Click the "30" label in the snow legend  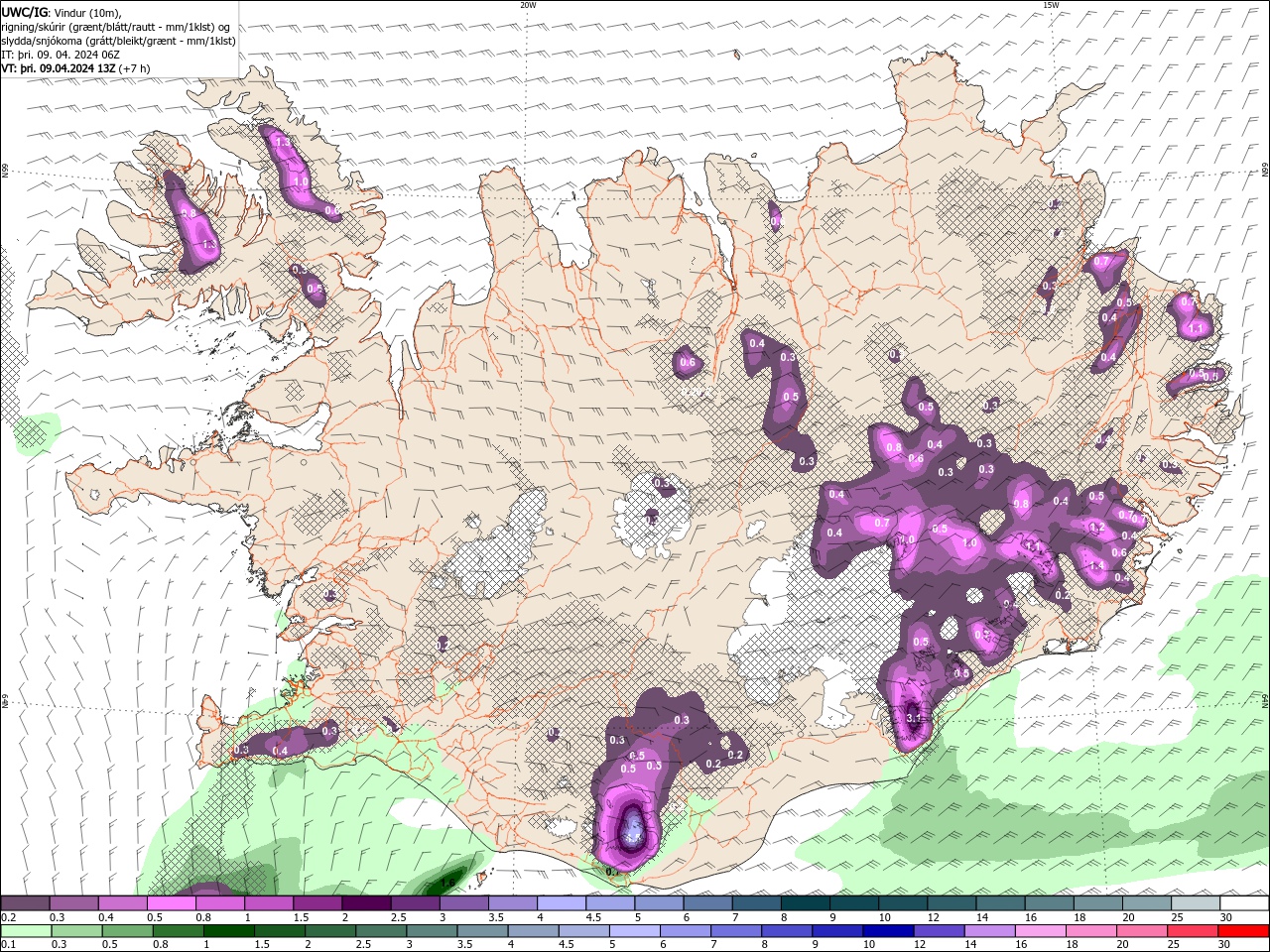1225,917
